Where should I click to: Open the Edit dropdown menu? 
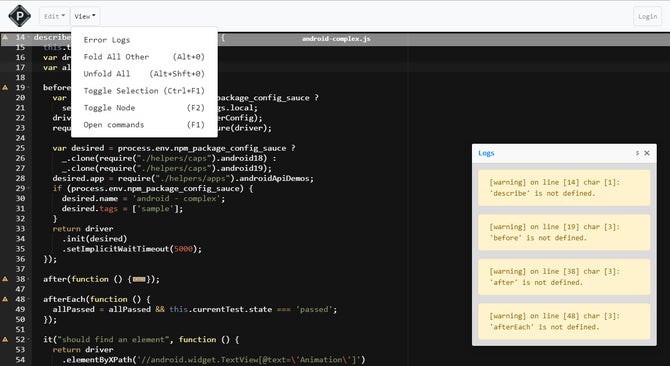[x=54, y=16]
